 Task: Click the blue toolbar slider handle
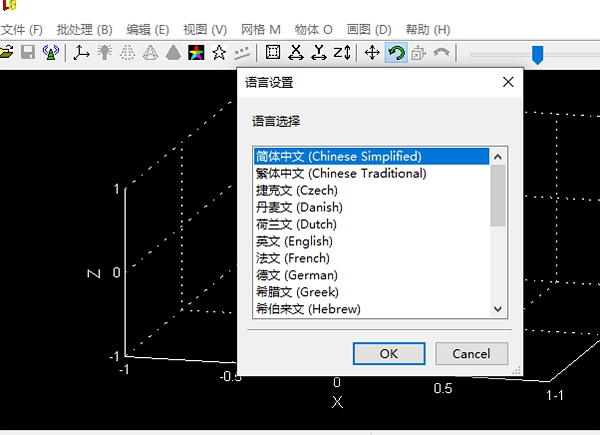[538, 55]
